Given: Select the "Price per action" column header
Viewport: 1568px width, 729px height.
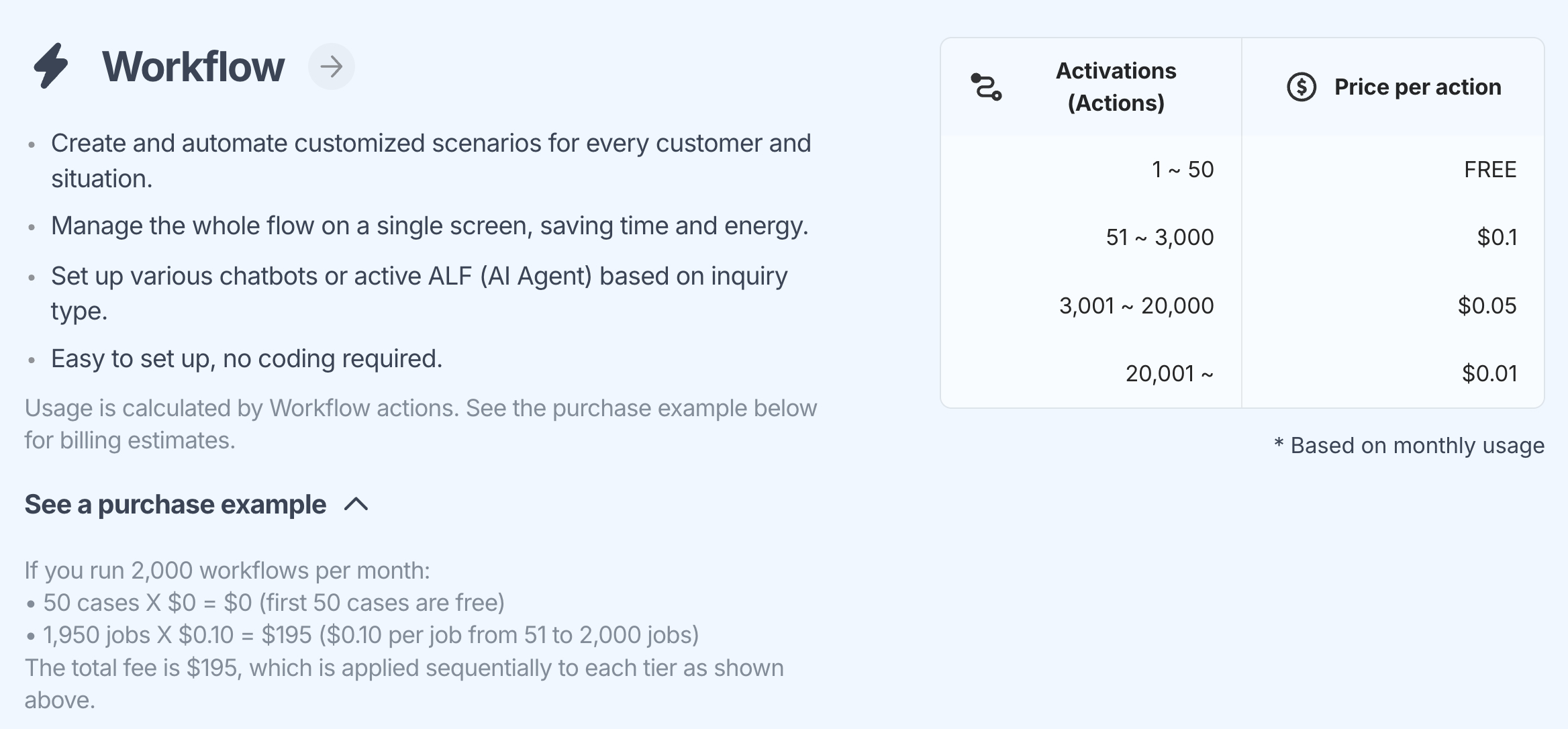Looking at the screenshot, I should (1417, 87).
